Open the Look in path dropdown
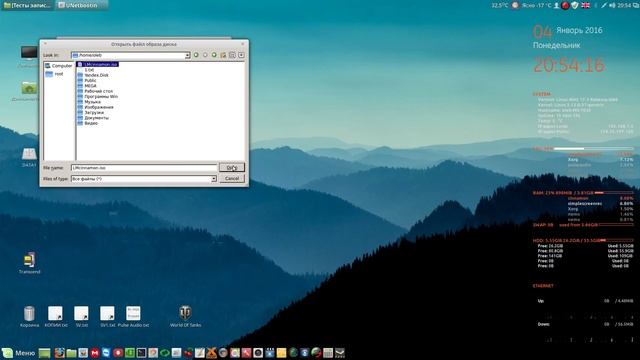The image size is (640, 360). [x=187, y=55]
